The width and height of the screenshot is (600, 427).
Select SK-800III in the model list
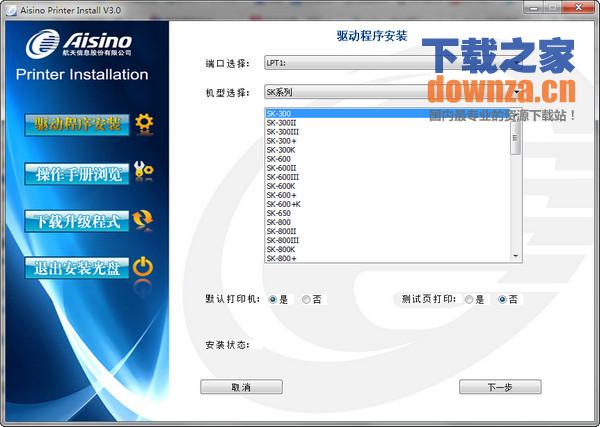[x=388, y=240]
